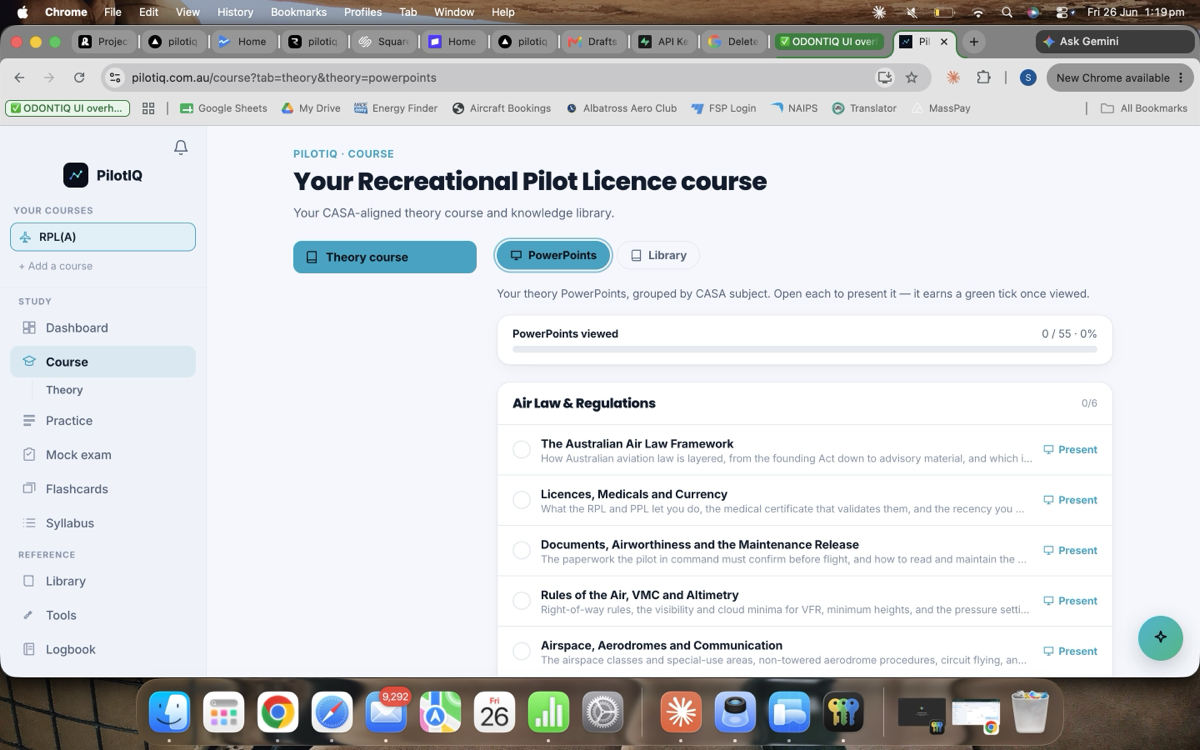Screen dimensions: 1200x750
Task: Click New Chrome available button
Action: click(x=1119, y=77)
